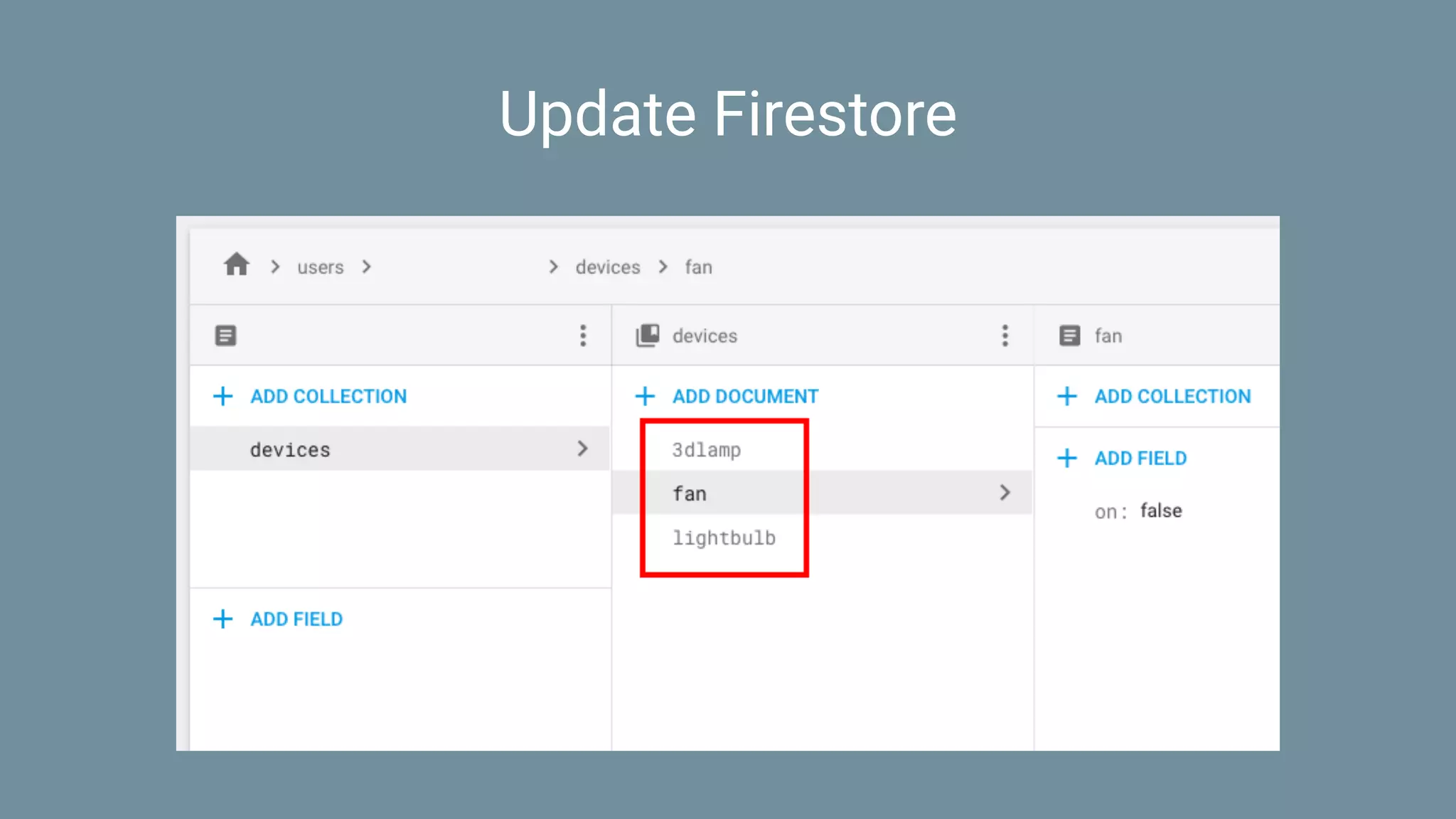Expand the devices row arrow
Viewport: 1456px width, 819px height.
tap(582, 449)
